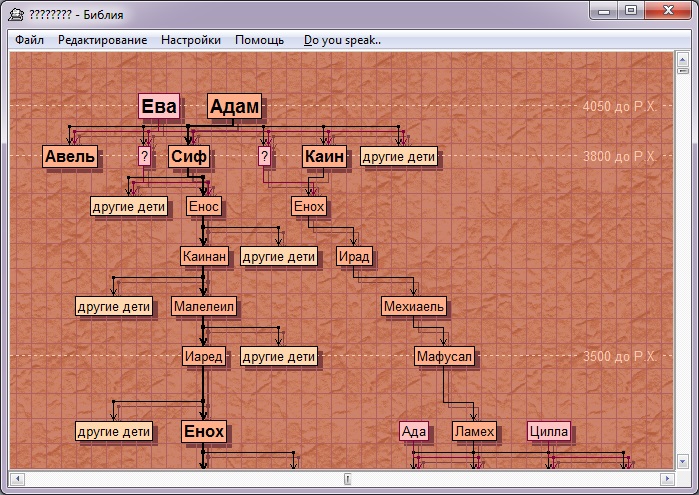699x495 pixels.
Task: Select the Адам node in the tree
Action: point(235,107)
